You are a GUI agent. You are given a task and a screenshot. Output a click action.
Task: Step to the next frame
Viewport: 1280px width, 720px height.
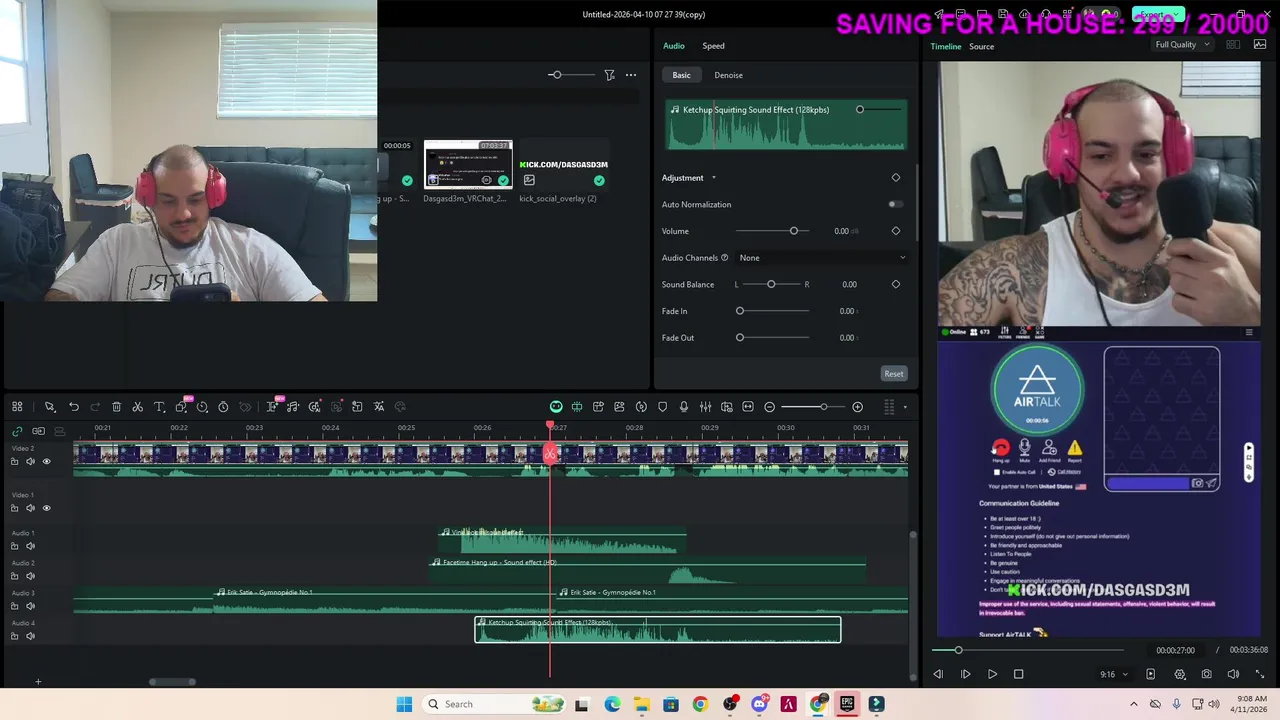[x=965, y=674]
